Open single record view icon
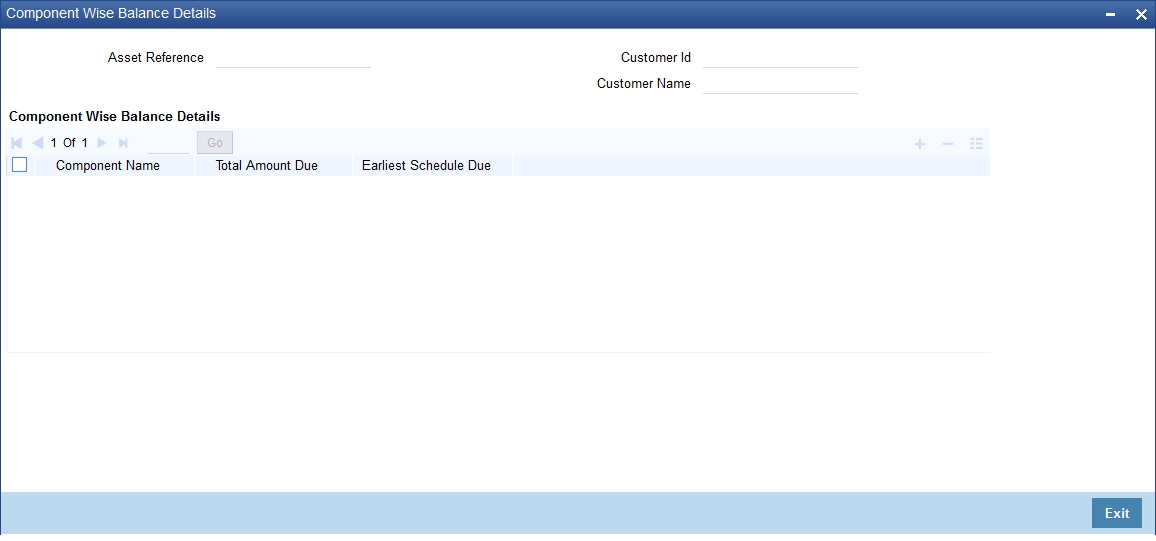The height and width of the screenshot is (541, 1156). (x=976, y=144)
